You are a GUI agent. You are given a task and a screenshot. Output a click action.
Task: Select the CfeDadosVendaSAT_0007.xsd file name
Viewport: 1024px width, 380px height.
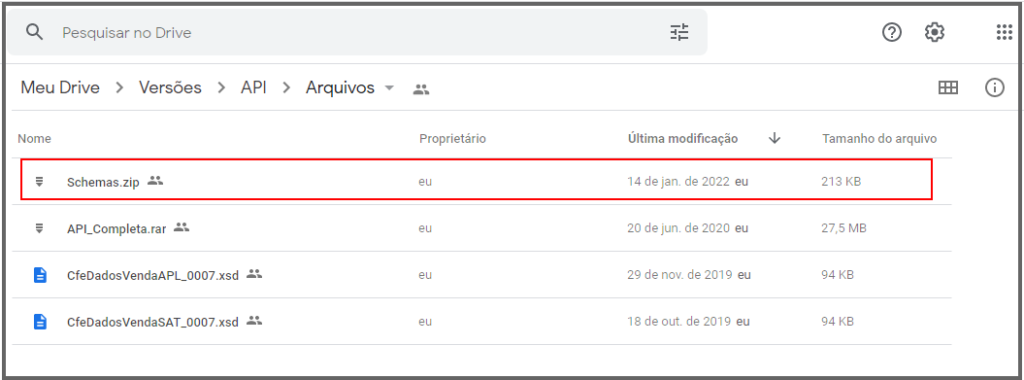coord(153,322)
